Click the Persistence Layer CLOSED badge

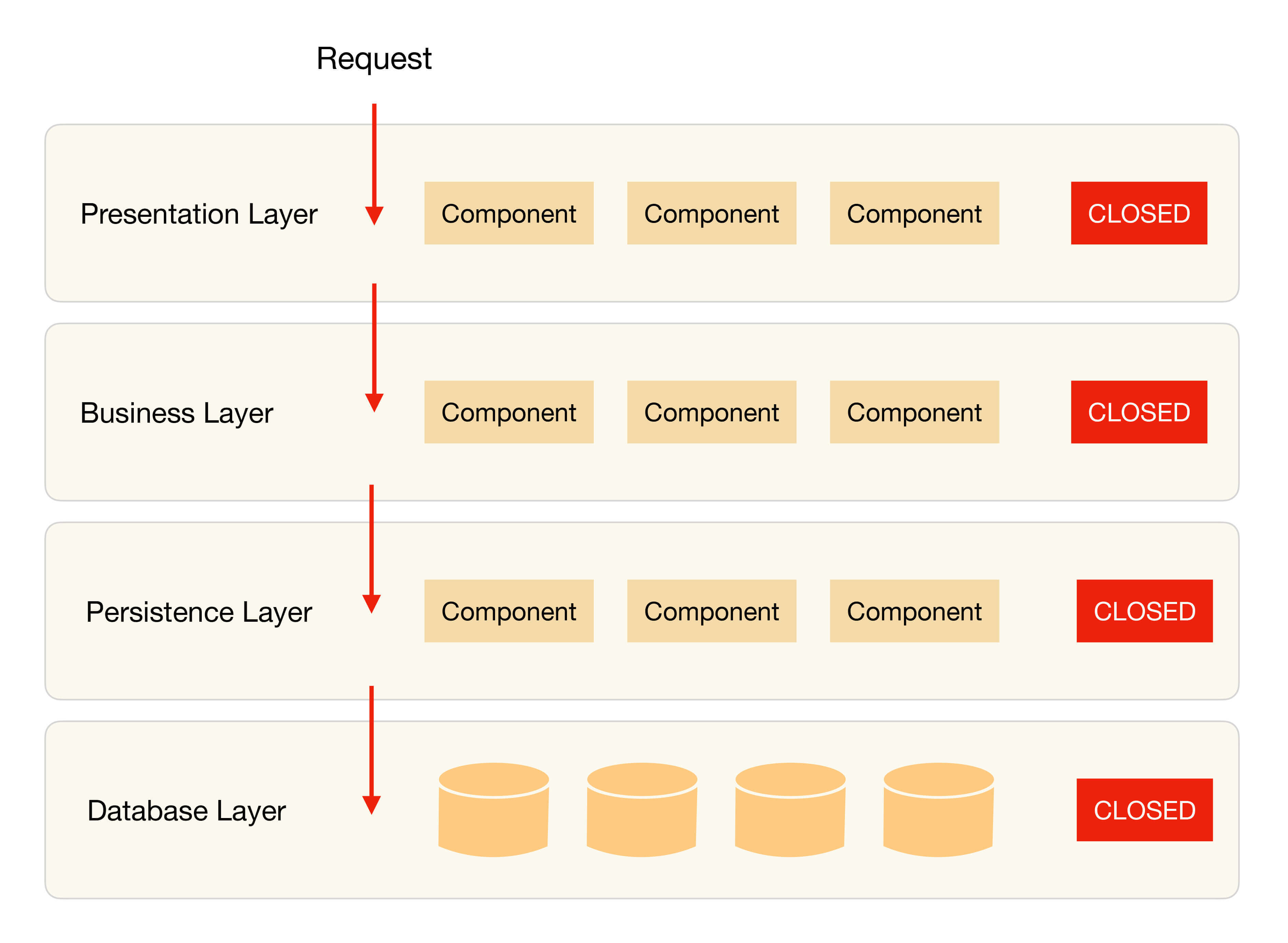1144,611
